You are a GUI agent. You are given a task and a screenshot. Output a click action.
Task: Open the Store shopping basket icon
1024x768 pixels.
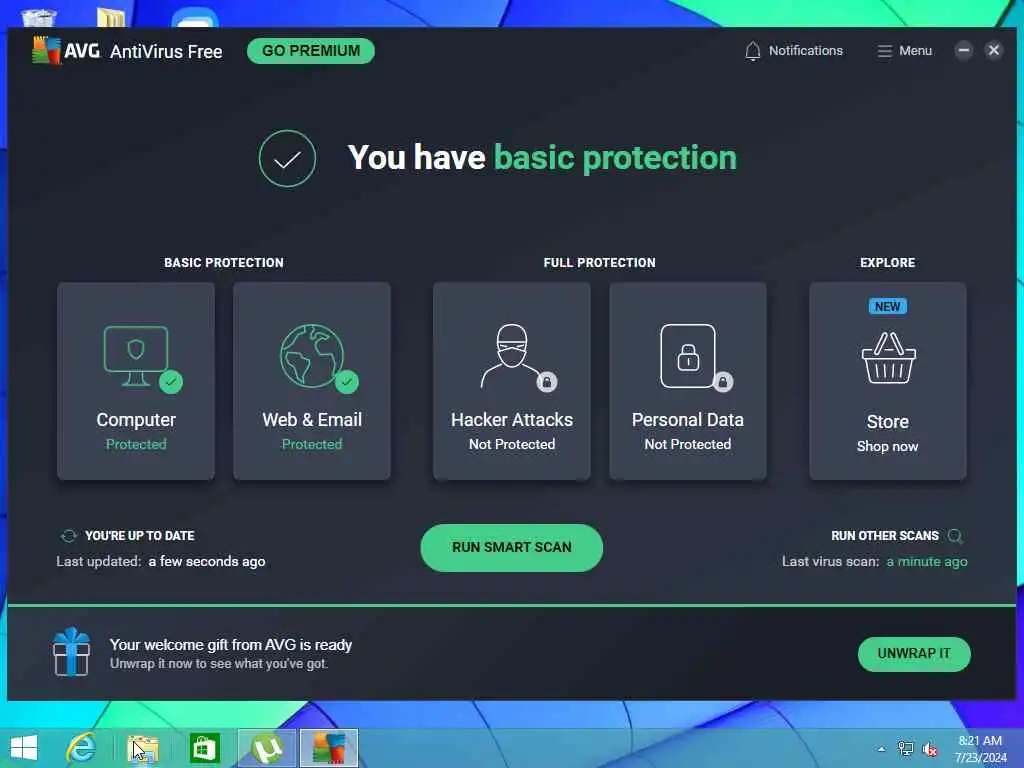click(x=888, y=358)
